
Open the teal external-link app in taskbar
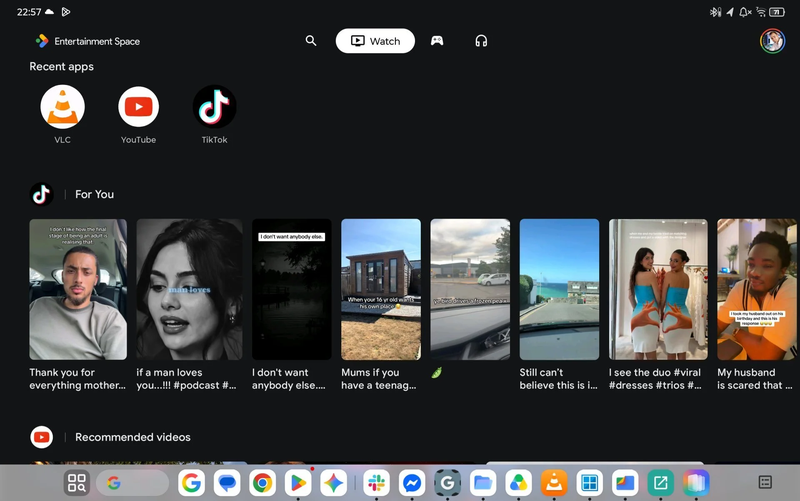coord(661,483)
